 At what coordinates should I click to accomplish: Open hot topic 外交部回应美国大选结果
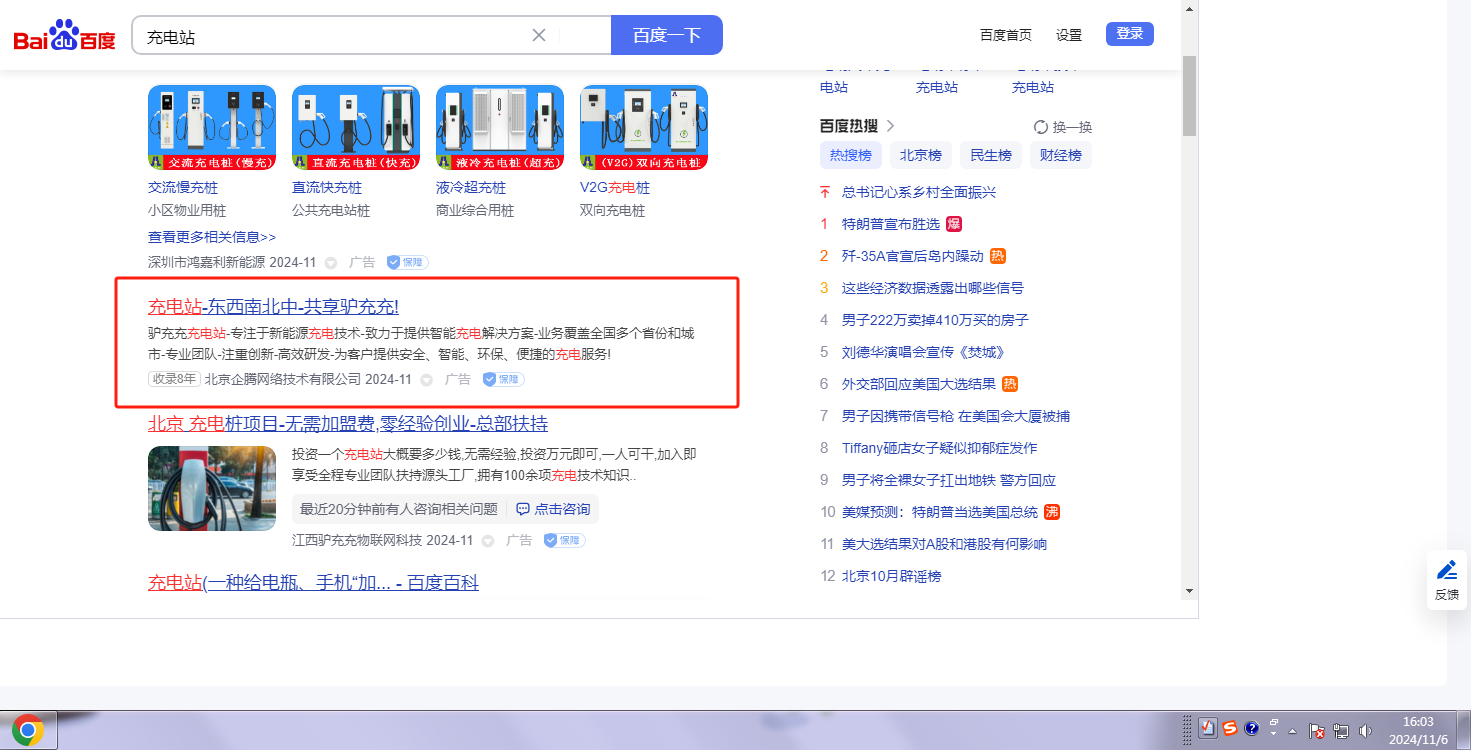click(919, 384)
